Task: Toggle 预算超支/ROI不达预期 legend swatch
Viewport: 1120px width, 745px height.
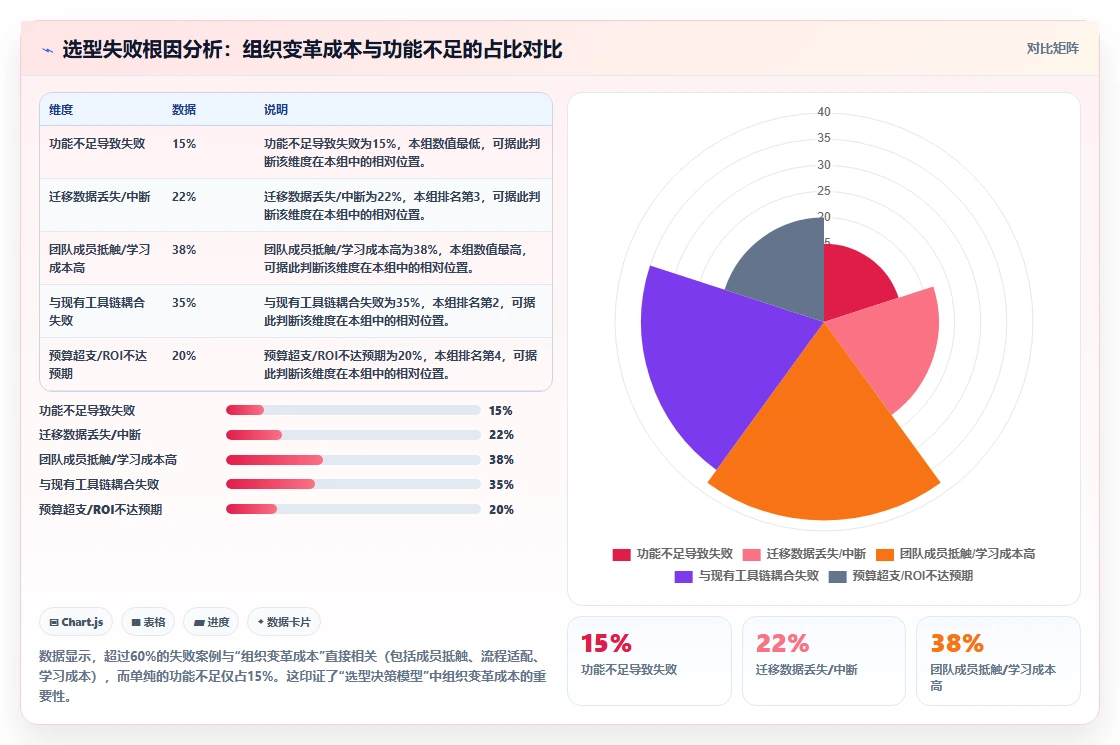Action: [x=837, y=576]
